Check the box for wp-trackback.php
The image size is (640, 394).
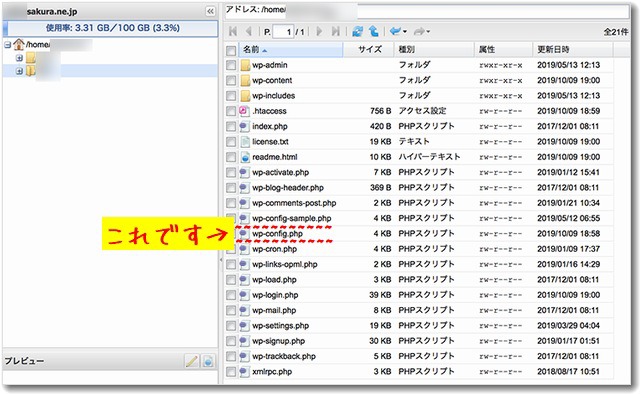[231, 356]
